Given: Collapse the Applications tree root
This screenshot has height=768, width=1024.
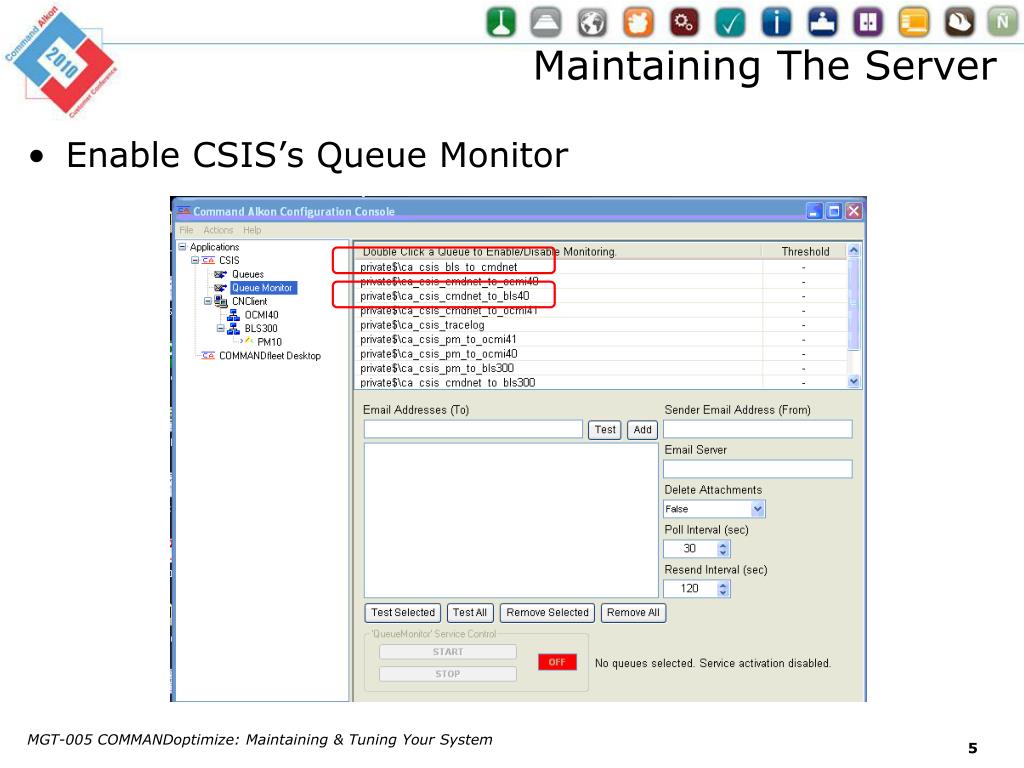Looking at the screenshot, I should 182,246.
